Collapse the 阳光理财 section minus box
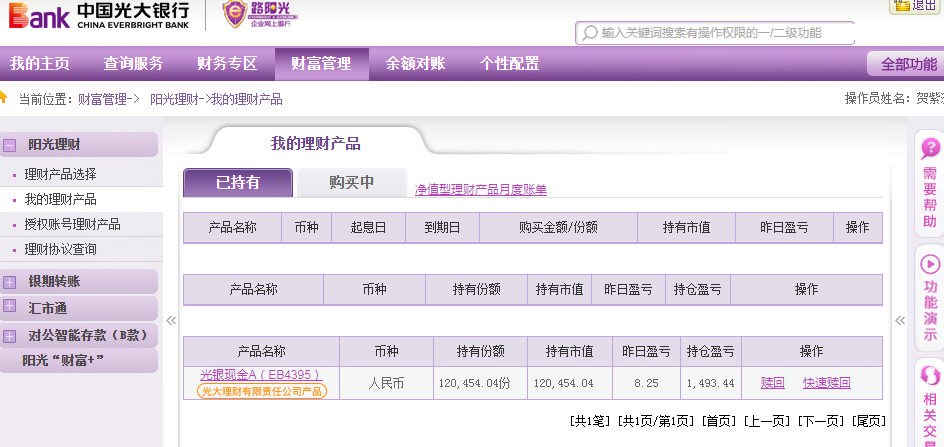 pos(10,145)
